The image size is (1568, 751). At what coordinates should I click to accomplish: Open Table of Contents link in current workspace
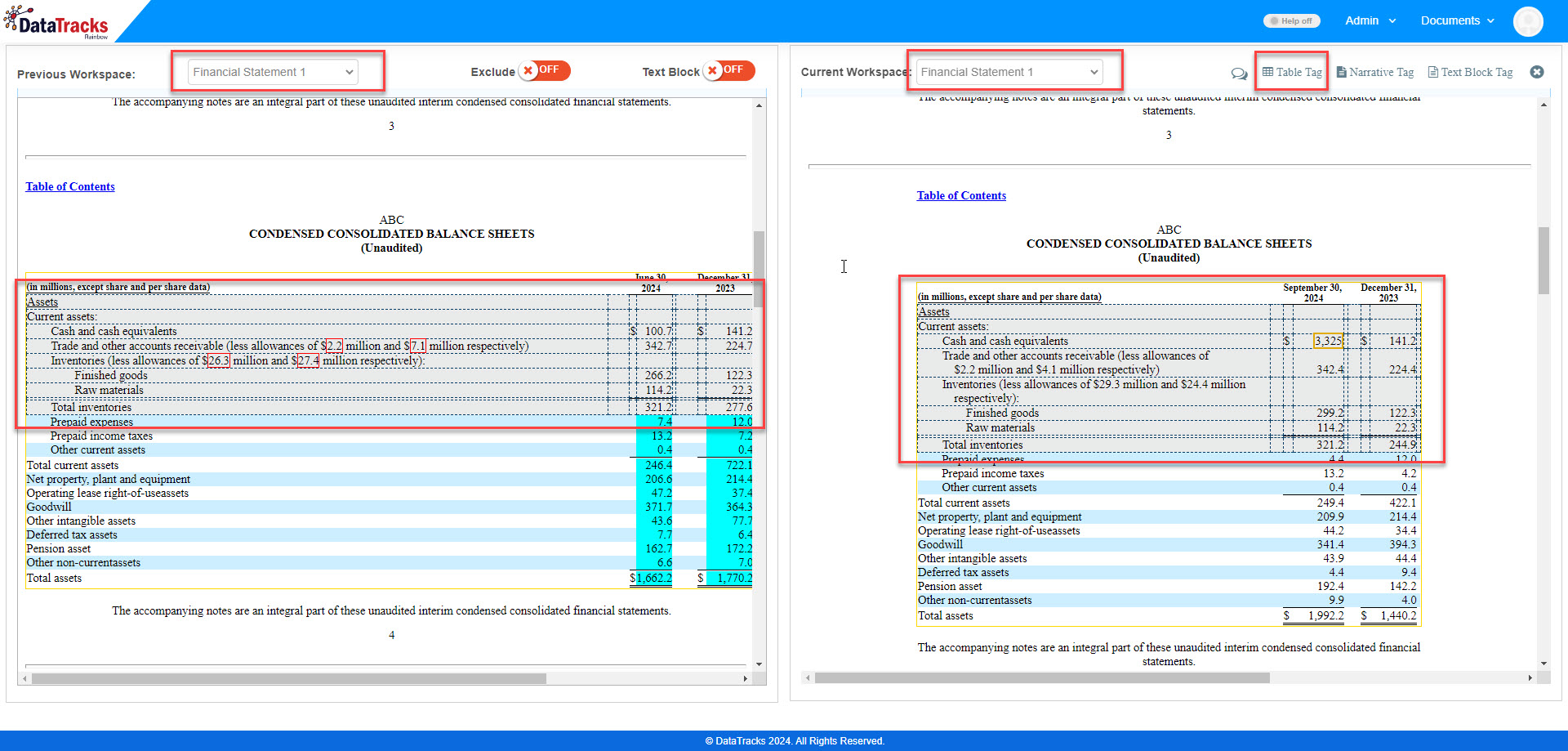961,195
